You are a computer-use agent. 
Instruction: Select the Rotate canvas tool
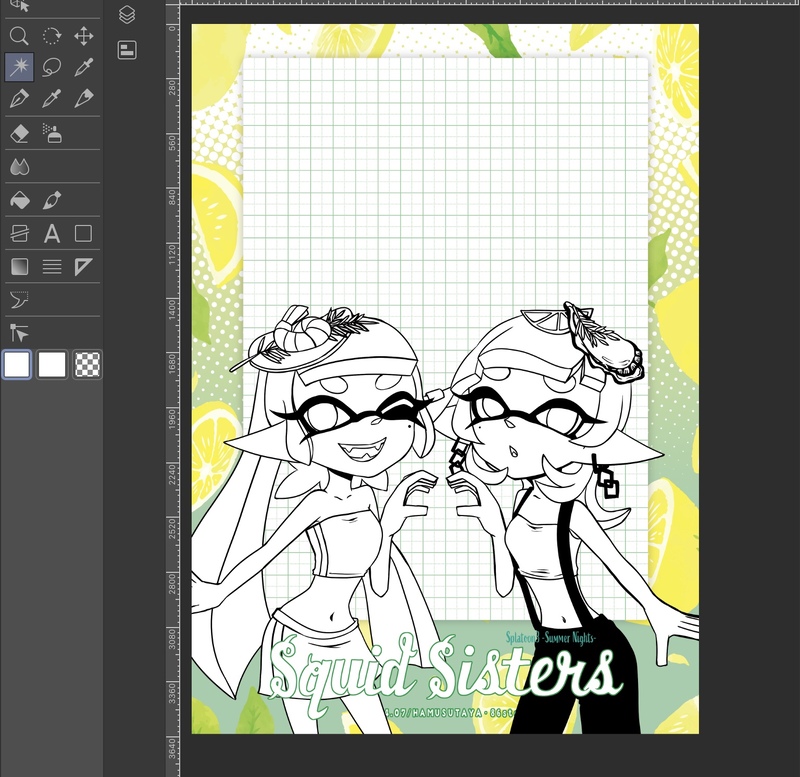tap(52, 36)
